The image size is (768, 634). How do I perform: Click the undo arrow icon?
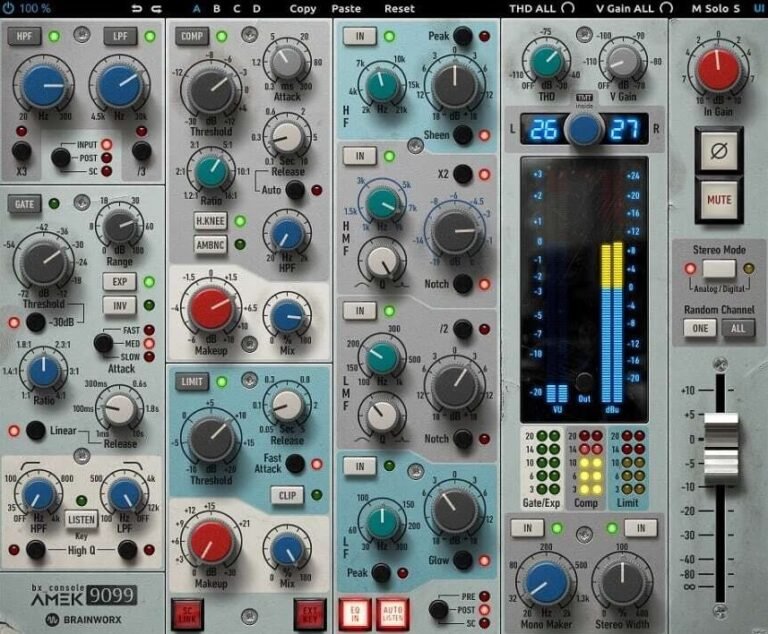[137, 8]
